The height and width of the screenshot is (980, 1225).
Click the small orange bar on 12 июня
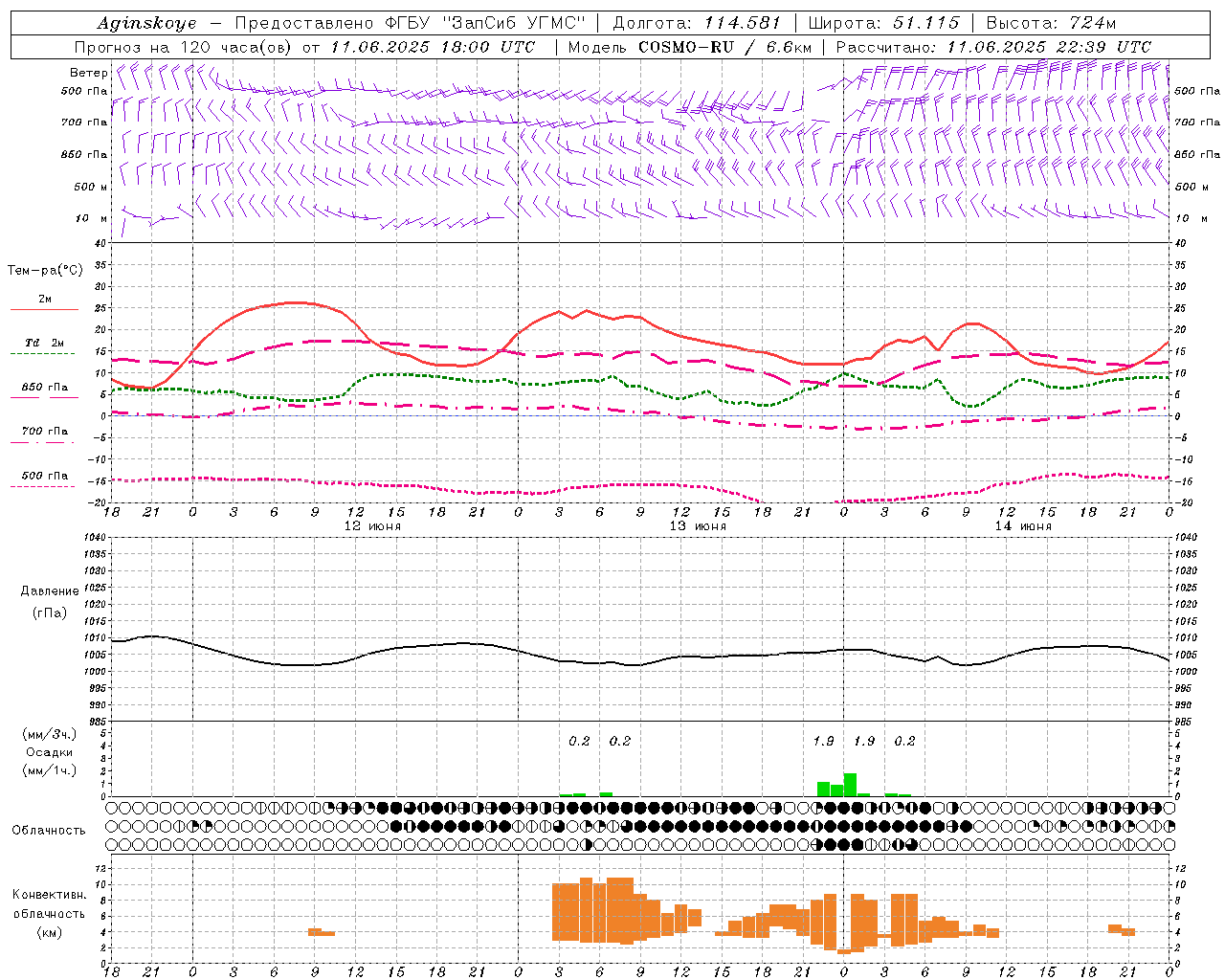coord(322,931)
